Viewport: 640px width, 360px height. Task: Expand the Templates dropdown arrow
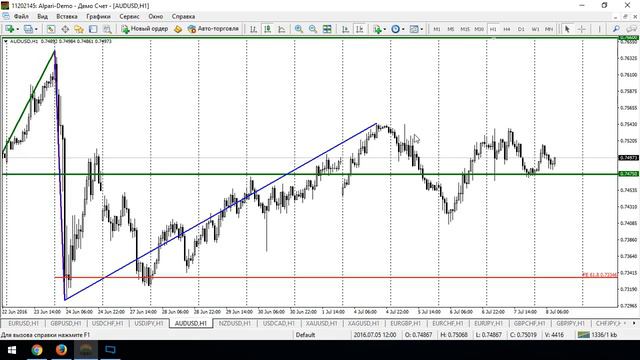pos(422,29)
